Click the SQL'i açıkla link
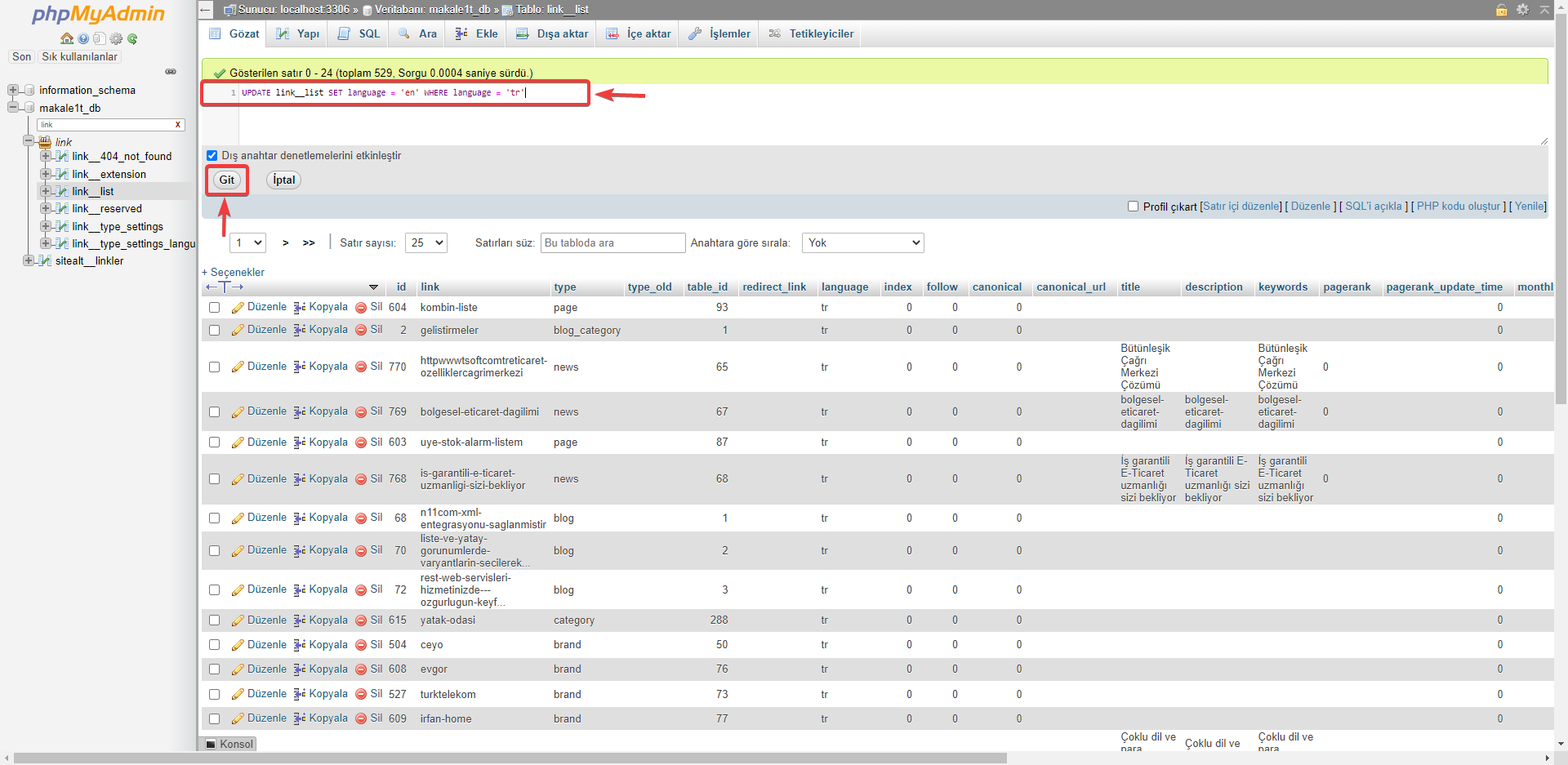The height and width of the screenshot is (765, 1568). [1374, 207]
